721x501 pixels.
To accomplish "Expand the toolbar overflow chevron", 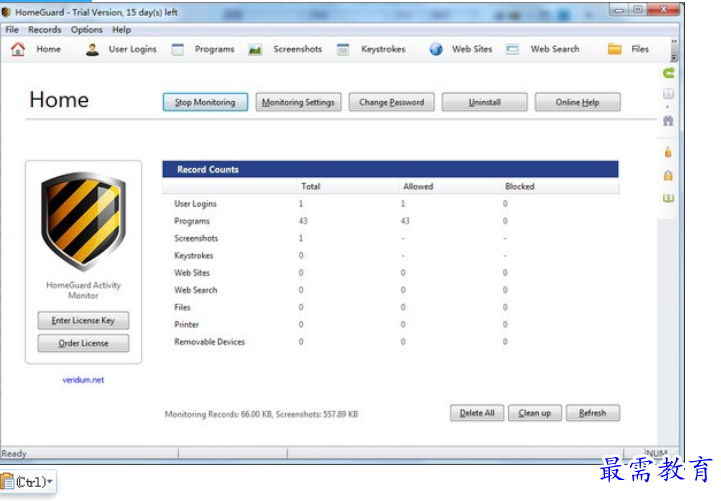I will pyautogui.click(x=674, y=58).
